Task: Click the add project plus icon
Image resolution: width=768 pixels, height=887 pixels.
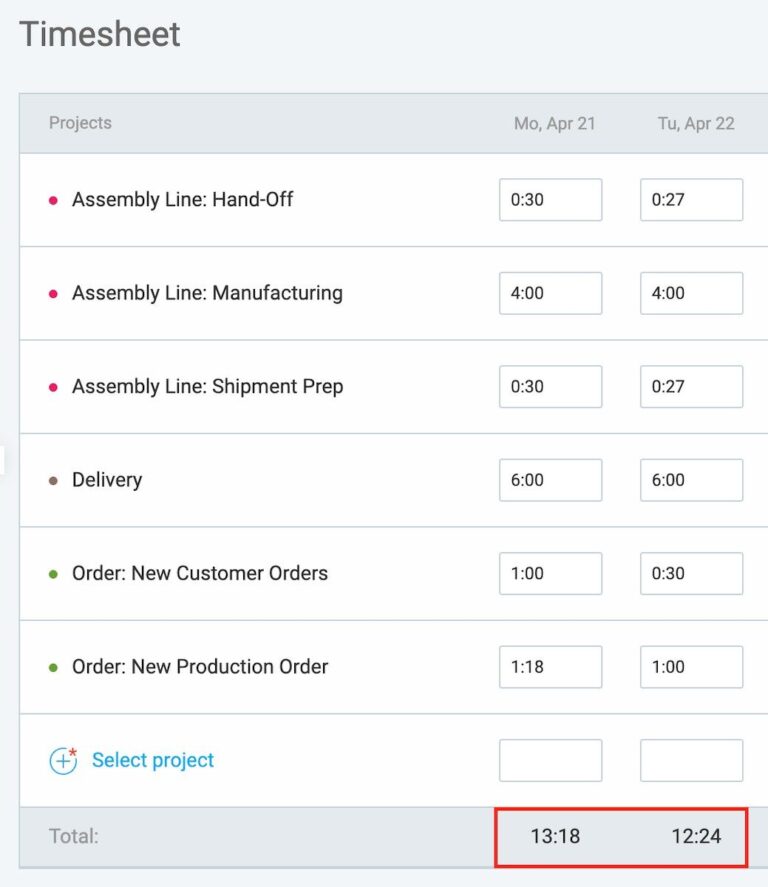Action: [x=63, y=760]
